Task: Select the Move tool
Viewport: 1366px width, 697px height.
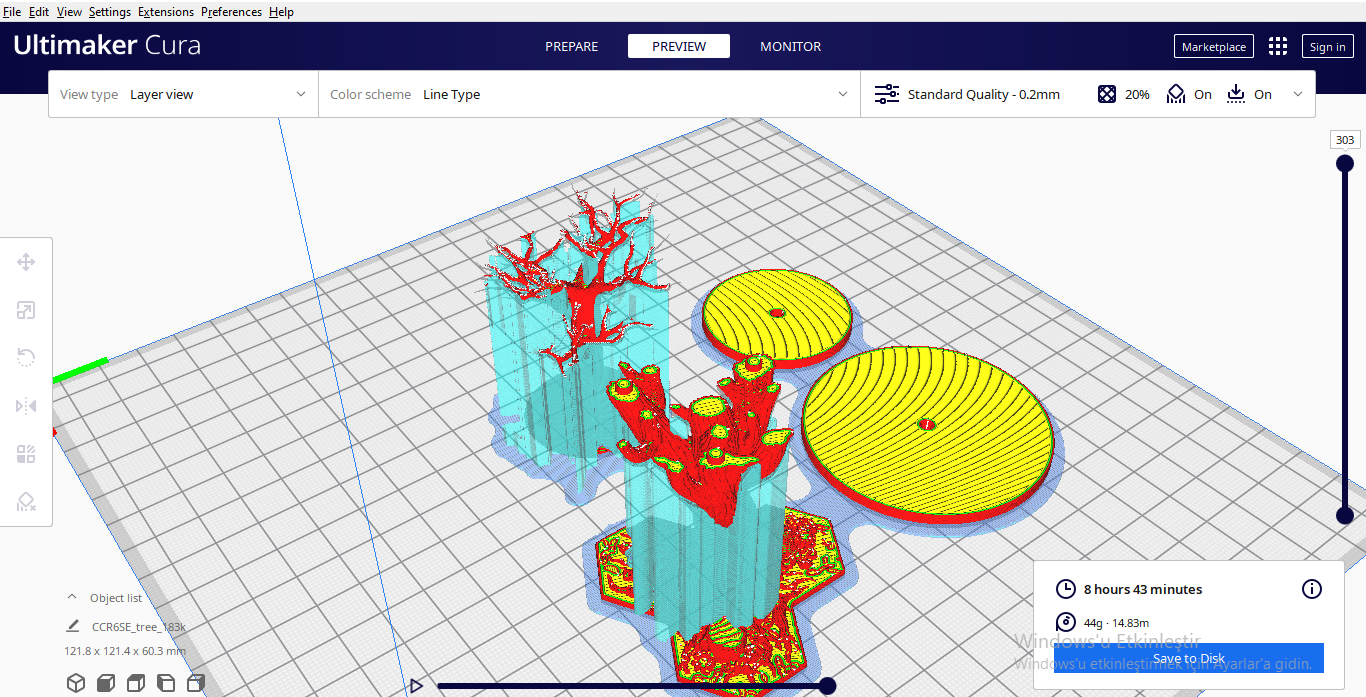Action: pyautogui.click(x=26, y=261)
